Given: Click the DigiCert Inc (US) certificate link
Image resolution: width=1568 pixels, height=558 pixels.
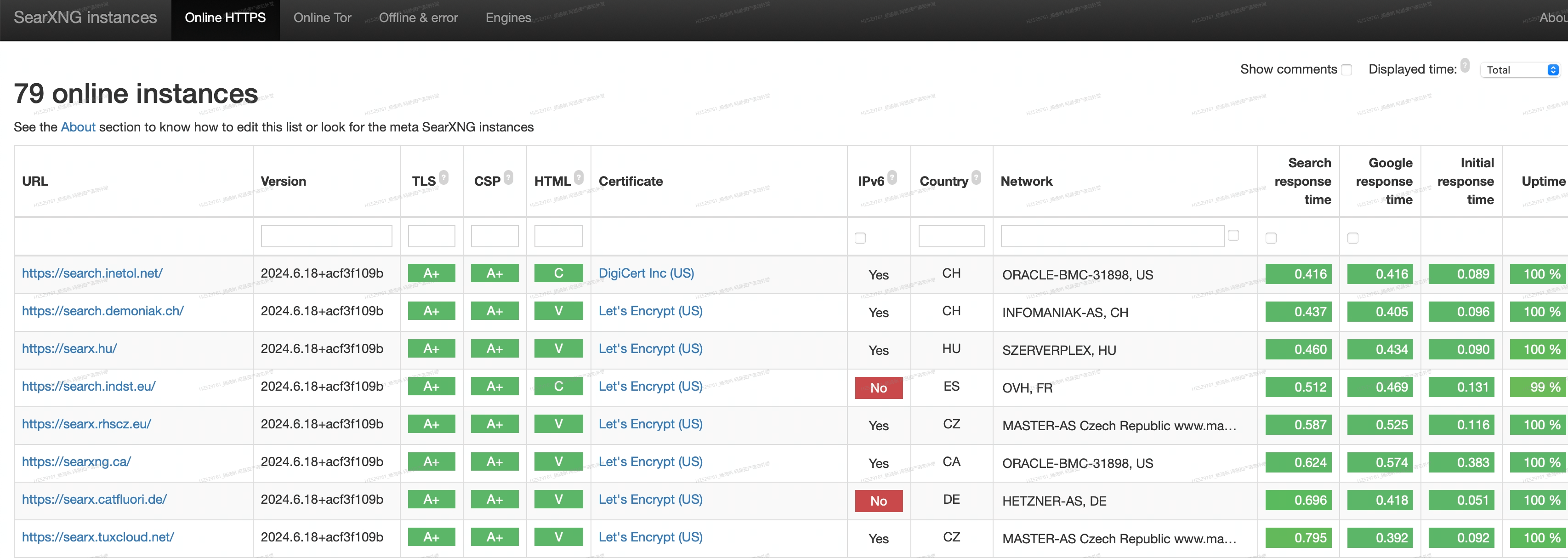Looking at the screenshot, I should 647,273.
